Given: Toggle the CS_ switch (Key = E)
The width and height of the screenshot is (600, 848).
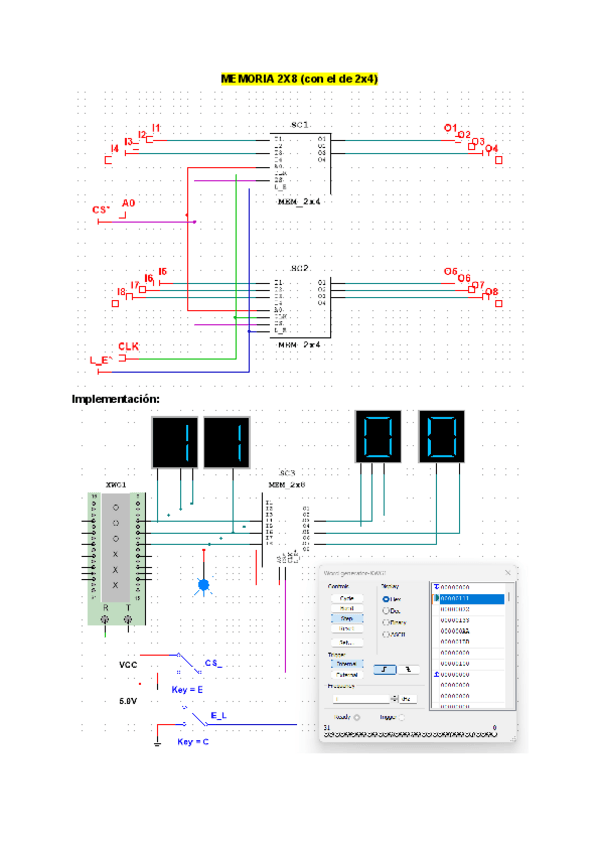Looking at the screenshot, I should pyautogui.click(x=185, y=664).
